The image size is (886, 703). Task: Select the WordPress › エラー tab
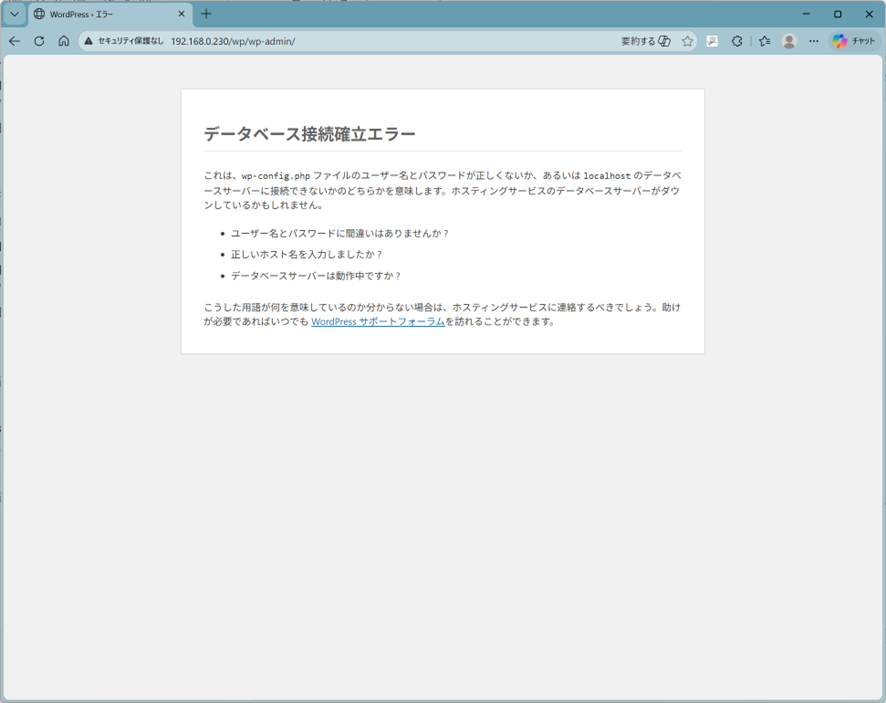coord(100,14)
